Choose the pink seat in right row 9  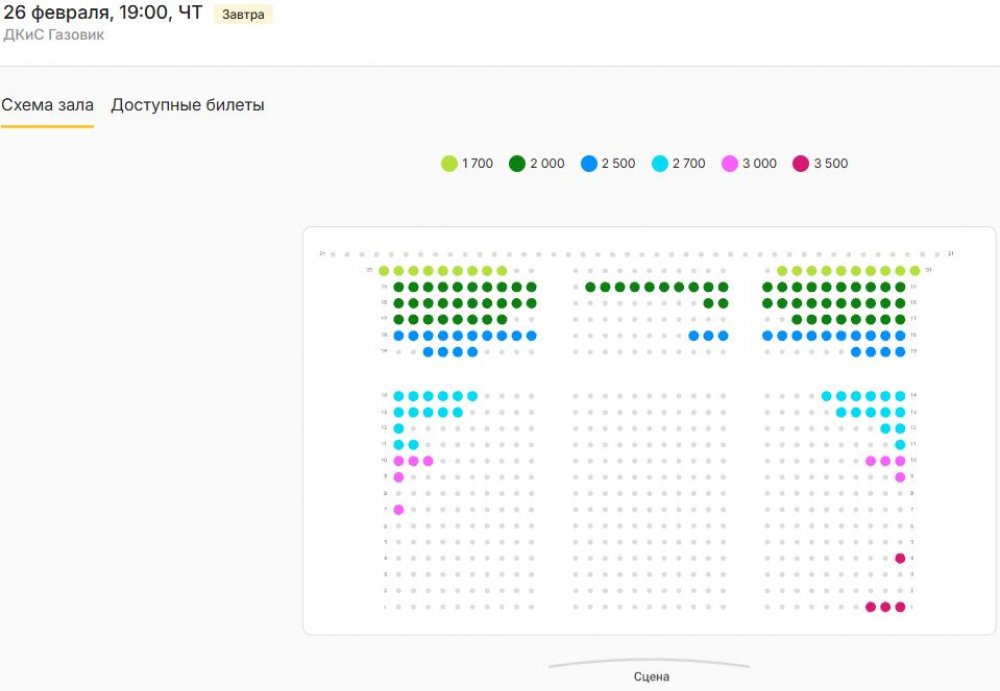click(900, 477)
